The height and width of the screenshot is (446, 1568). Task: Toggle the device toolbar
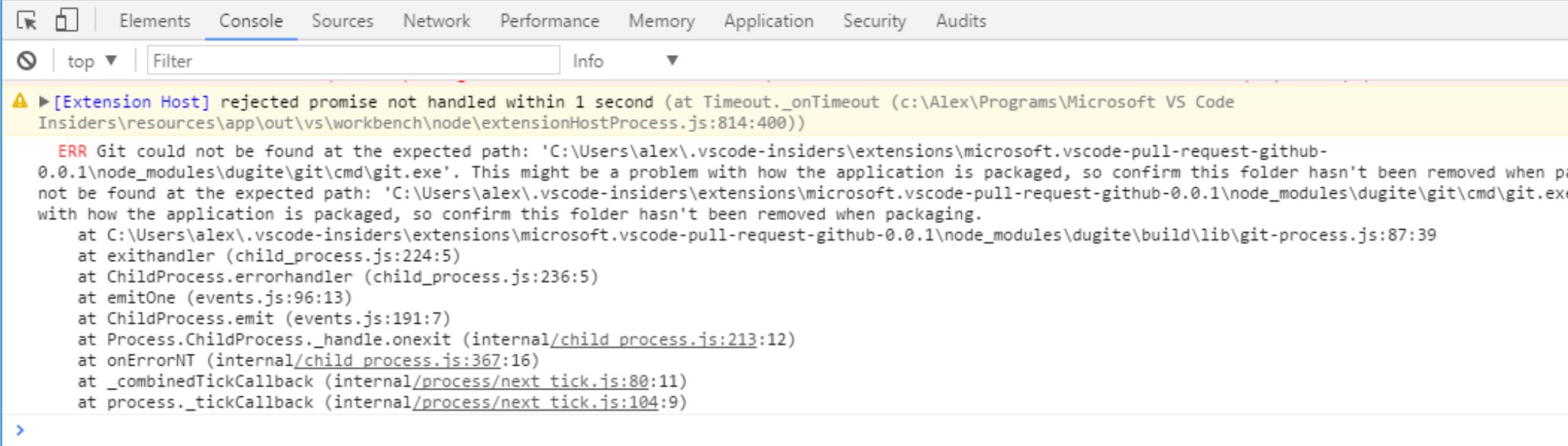point(66,20)
